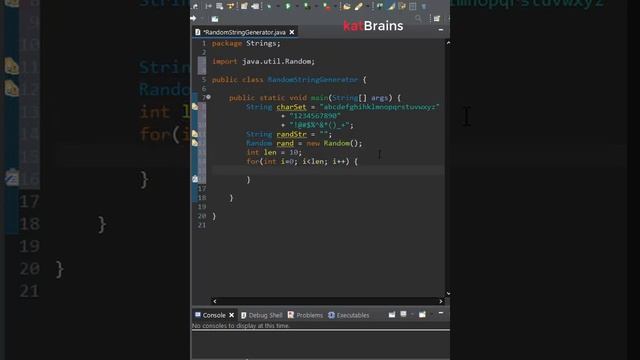The image size is (640, 360).
Task: Click the Open Console icon in console toolbar
Action: (422, 314)
